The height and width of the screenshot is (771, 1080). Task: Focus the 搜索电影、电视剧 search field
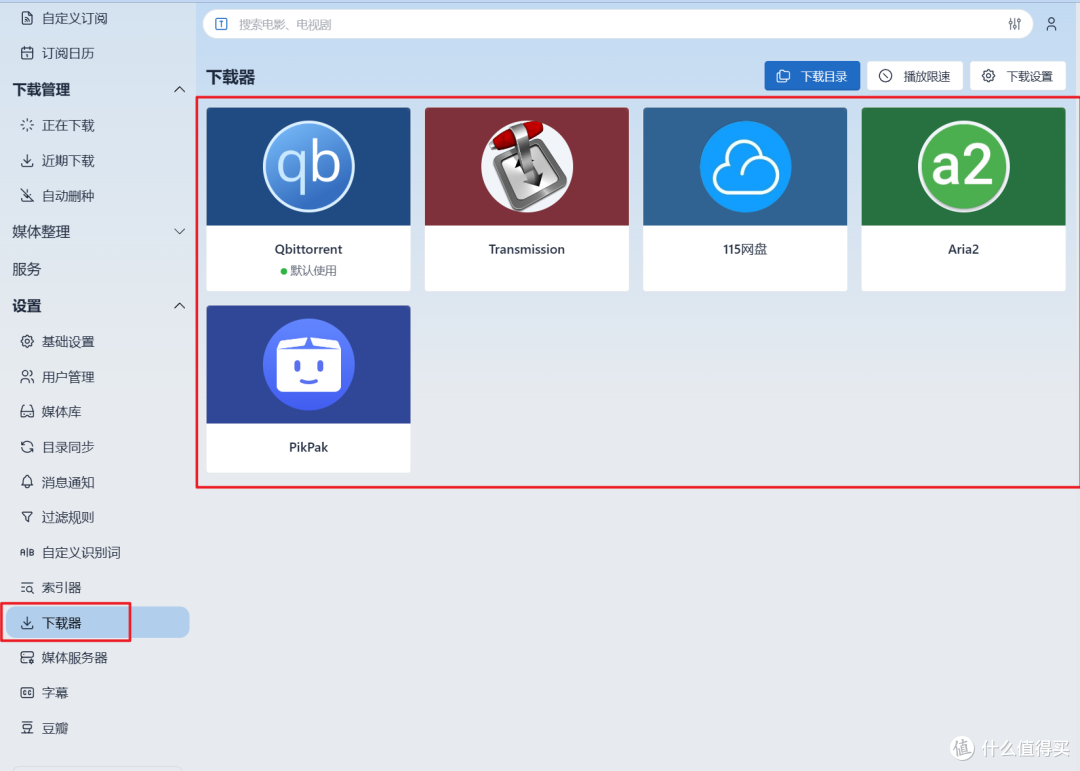tap(617, 24)
